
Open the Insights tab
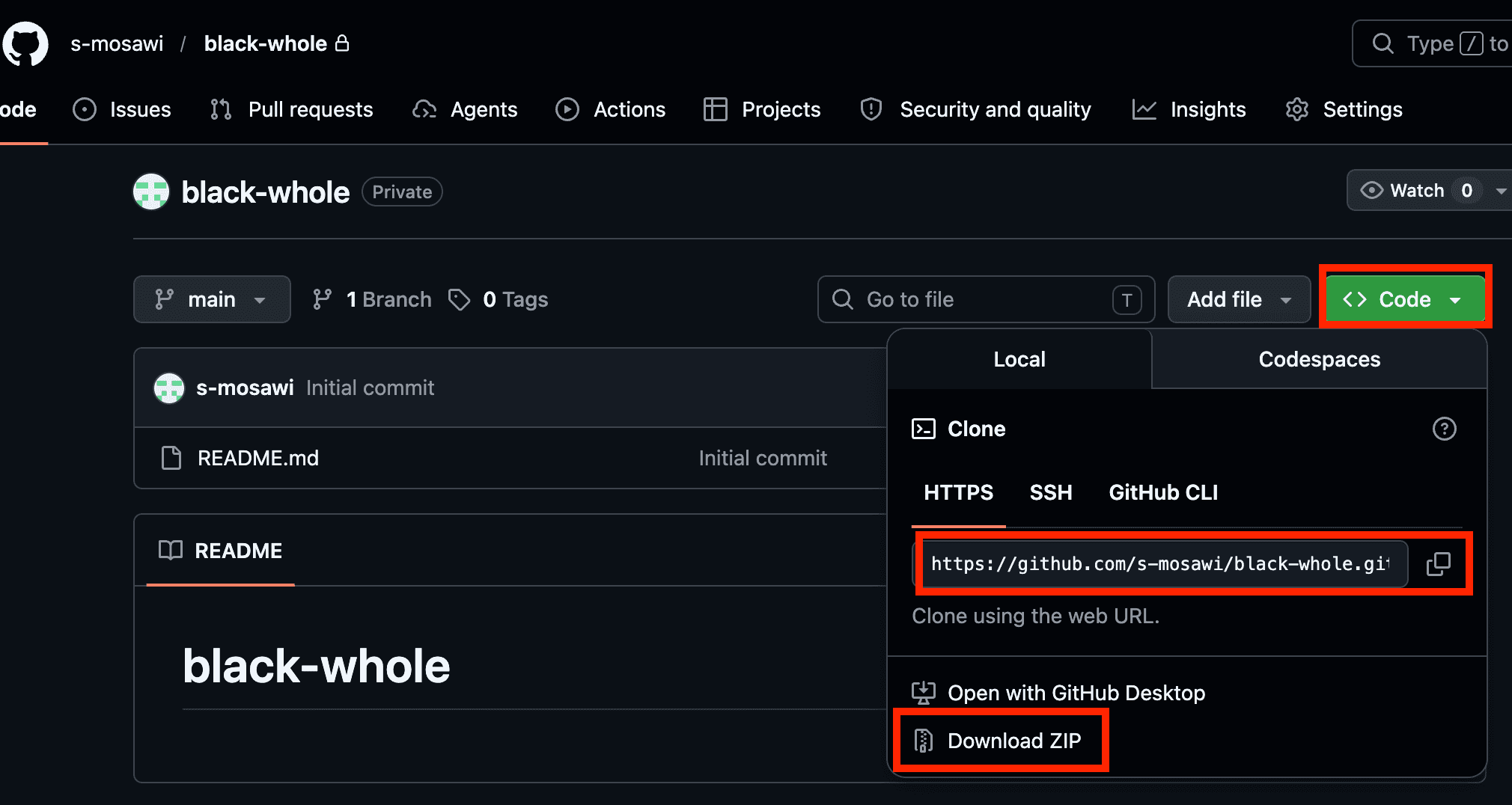(1189, 109)
